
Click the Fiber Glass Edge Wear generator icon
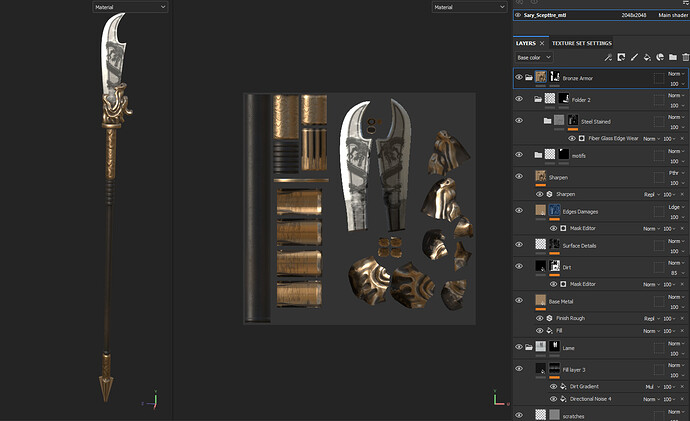coord(582,138)
